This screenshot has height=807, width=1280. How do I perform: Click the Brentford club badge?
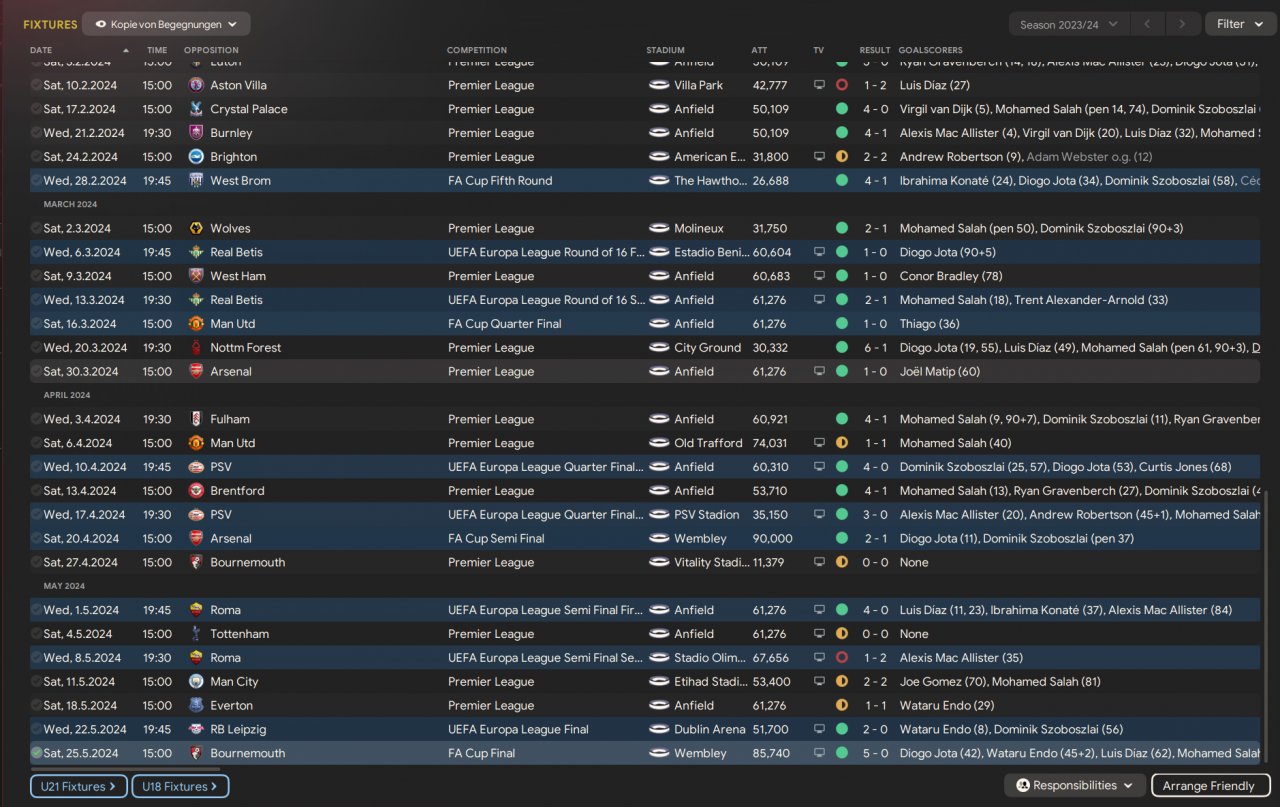196,491
